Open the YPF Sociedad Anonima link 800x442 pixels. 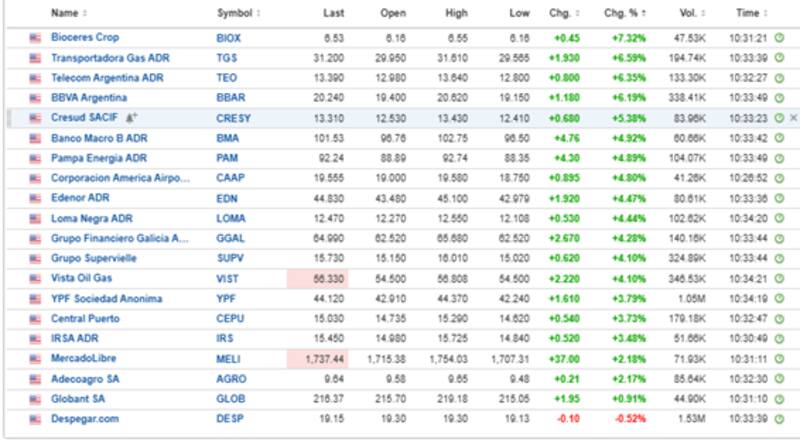pos(106,298)
